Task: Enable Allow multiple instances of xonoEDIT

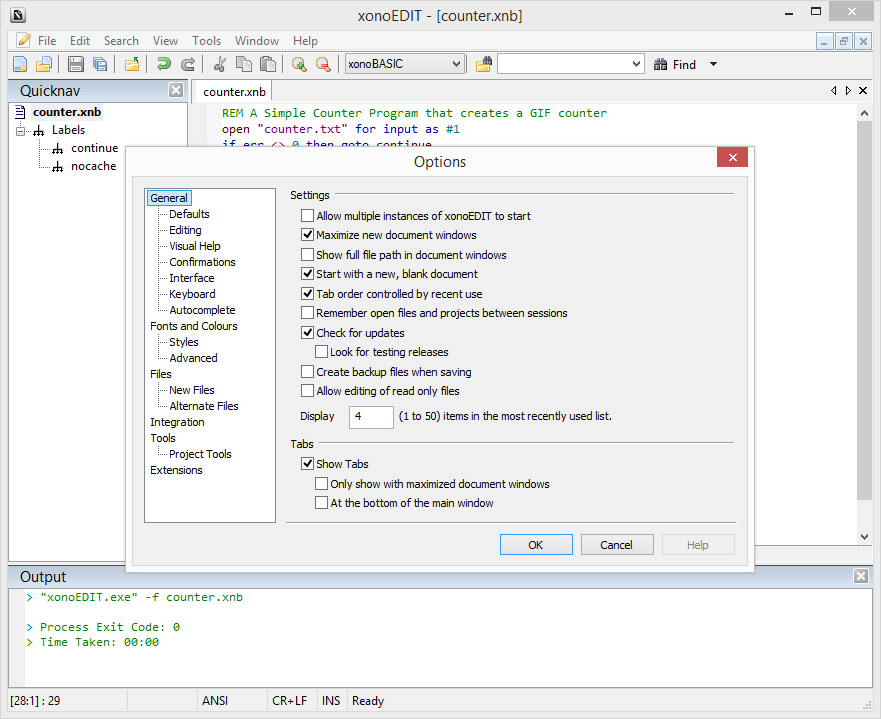Action: pyautogui.click(x=307, y=215)
